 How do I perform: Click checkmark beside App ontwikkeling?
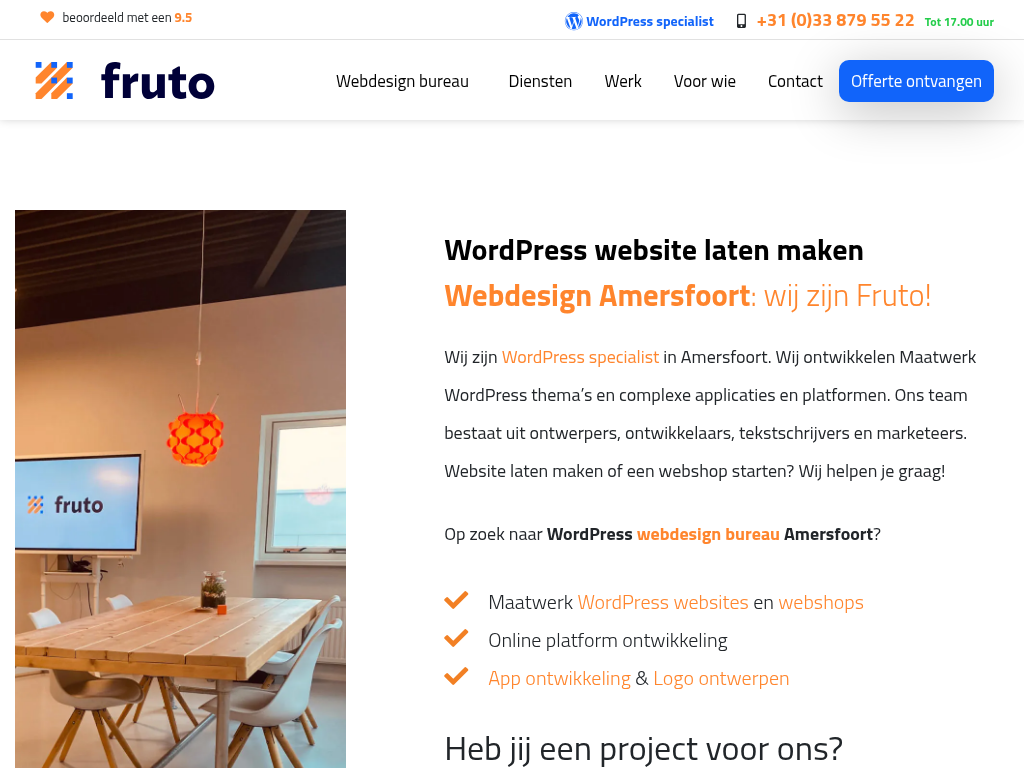coord(456,676)
